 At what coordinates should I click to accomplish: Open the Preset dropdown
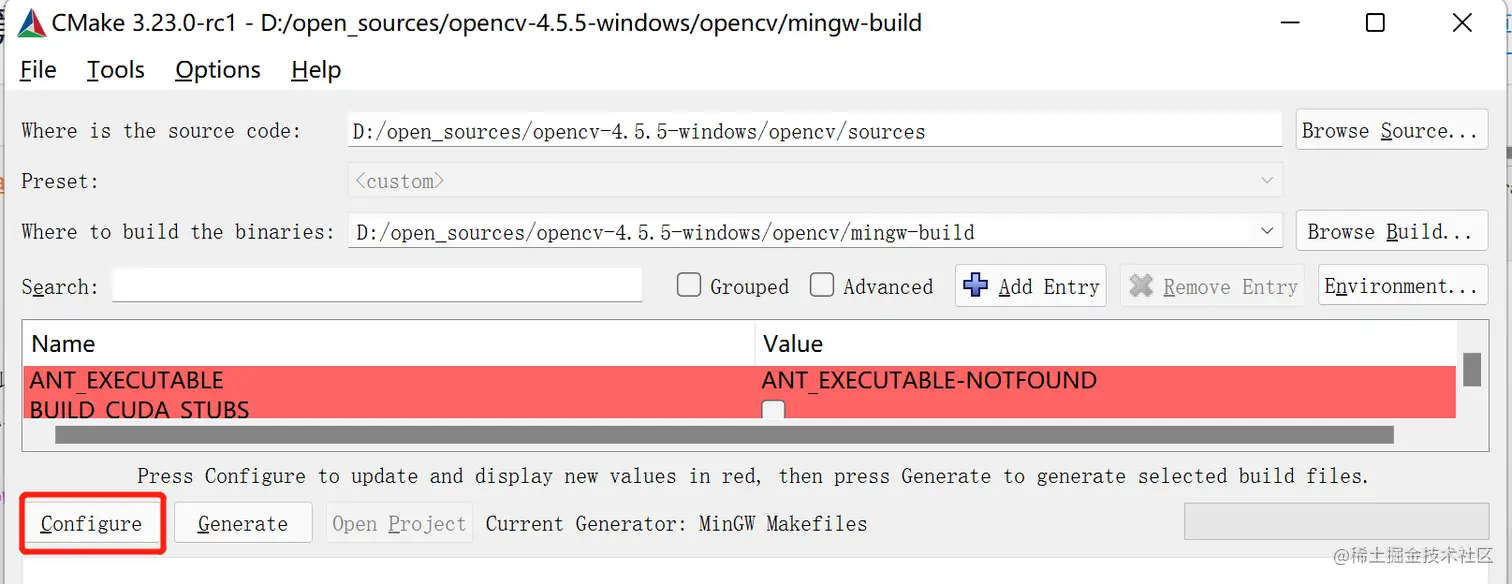pos(1268,181)
